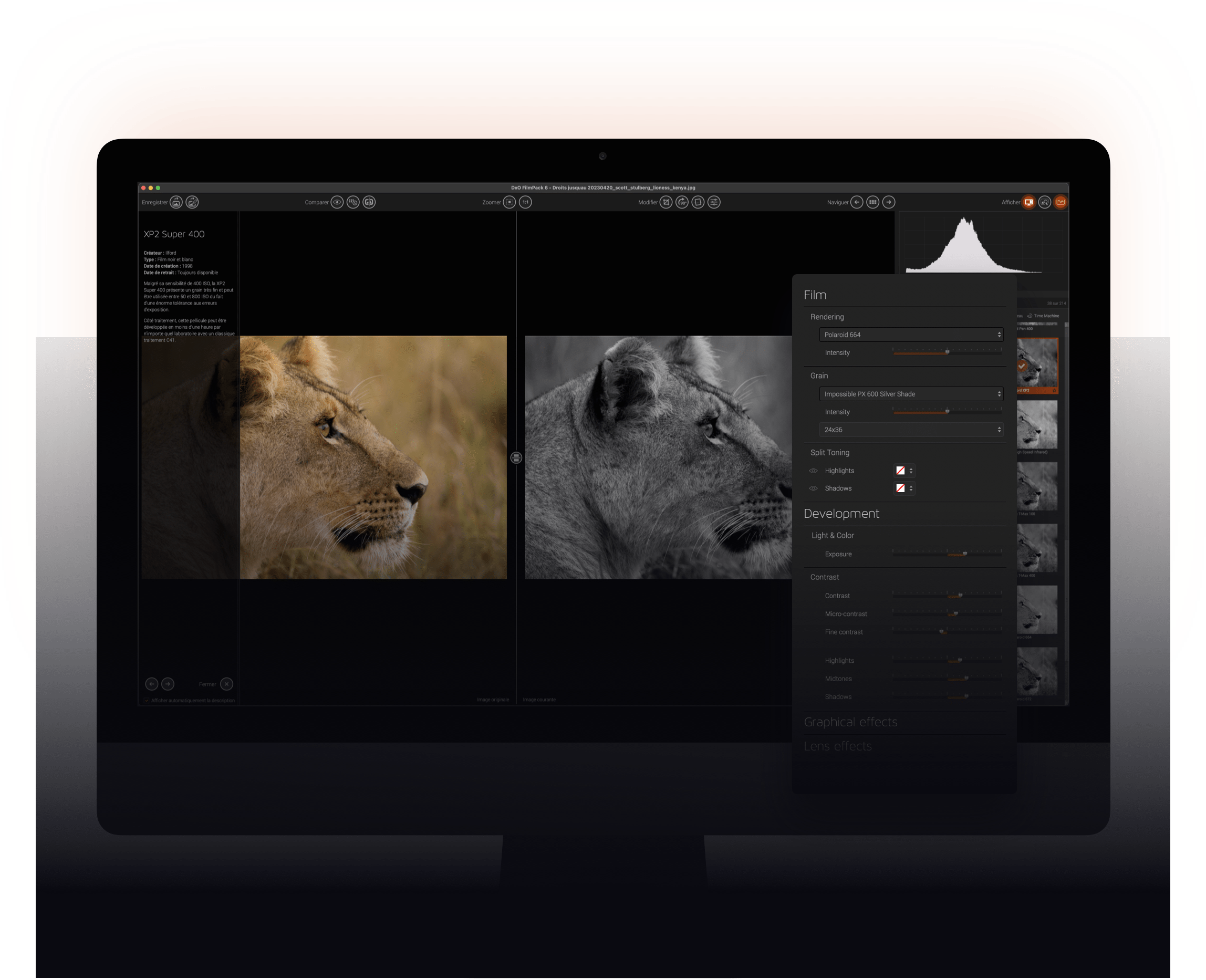Click the split view divider handle
The height and width of the screenshot is (980, 1206).
[x=516, y=458]
